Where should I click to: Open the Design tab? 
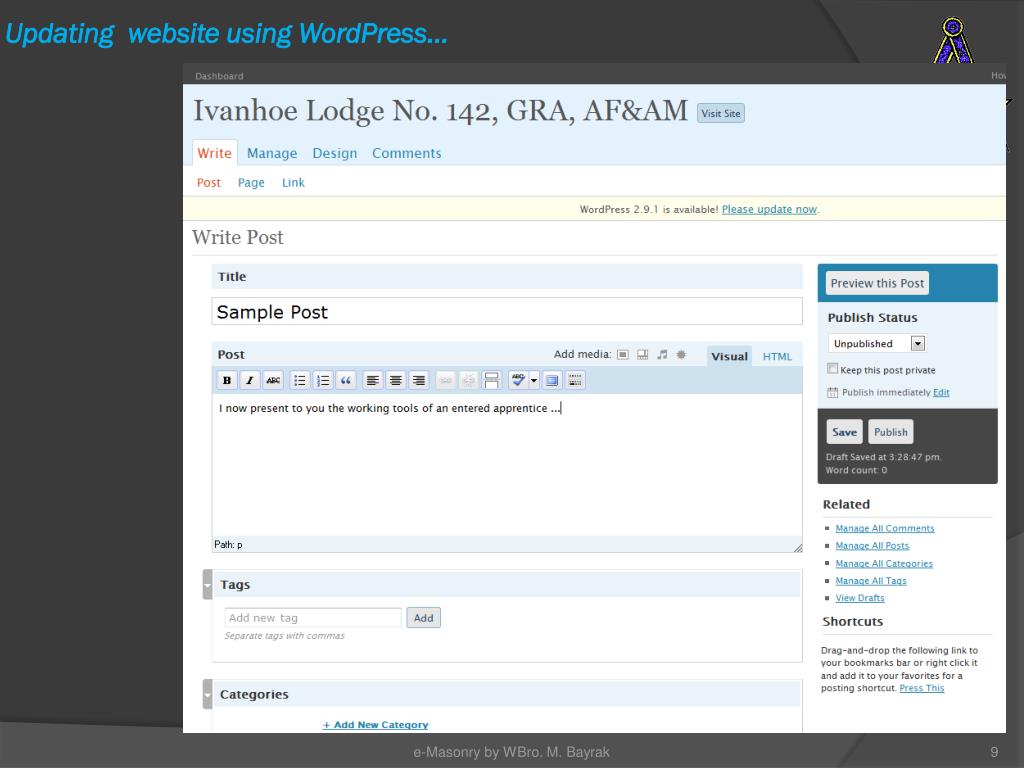click(334, 153)
